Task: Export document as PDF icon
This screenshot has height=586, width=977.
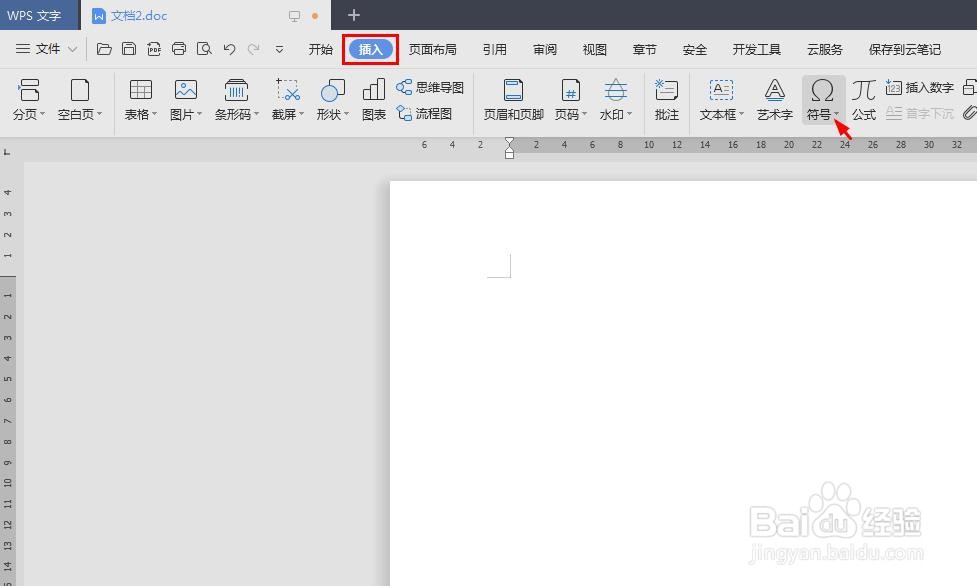Action: [154, 49]
